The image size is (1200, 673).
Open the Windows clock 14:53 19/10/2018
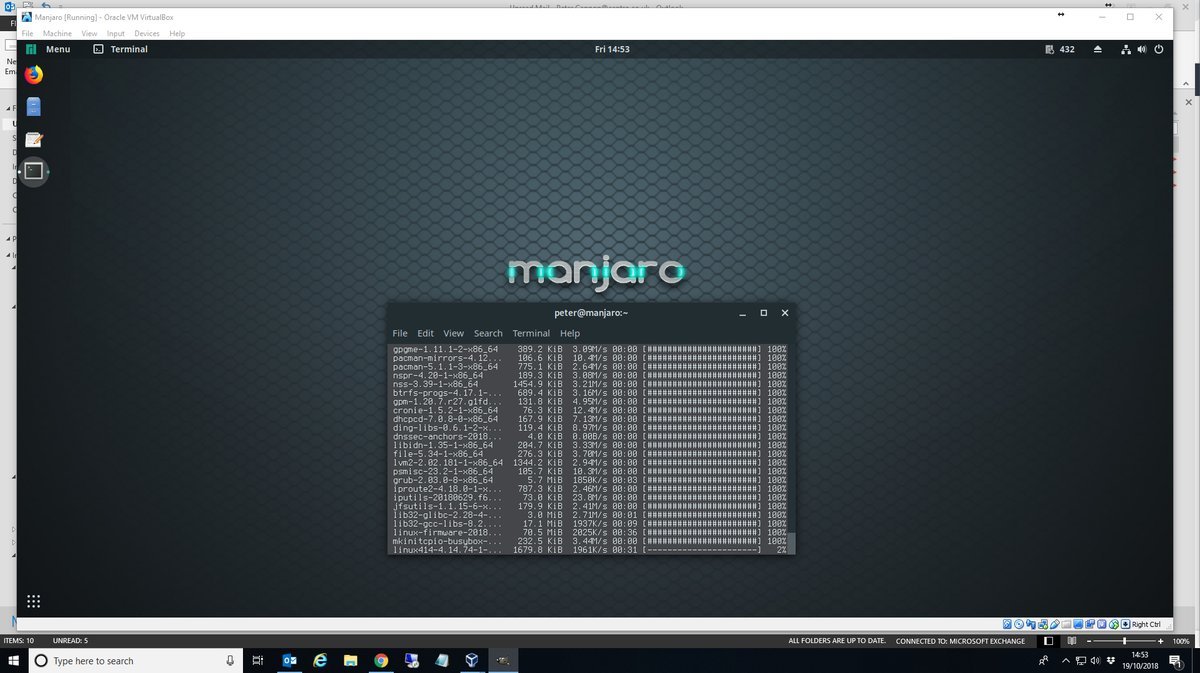[x=1139, y=660]
